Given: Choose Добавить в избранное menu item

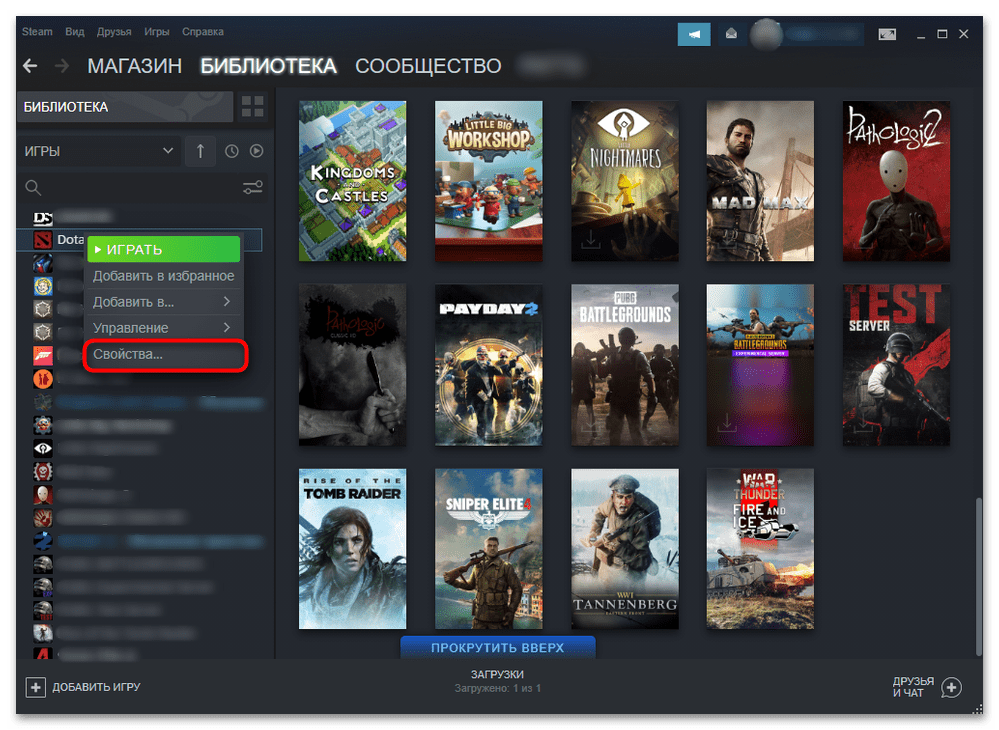Looking at the screenshot, I should (x=163, y=275).
